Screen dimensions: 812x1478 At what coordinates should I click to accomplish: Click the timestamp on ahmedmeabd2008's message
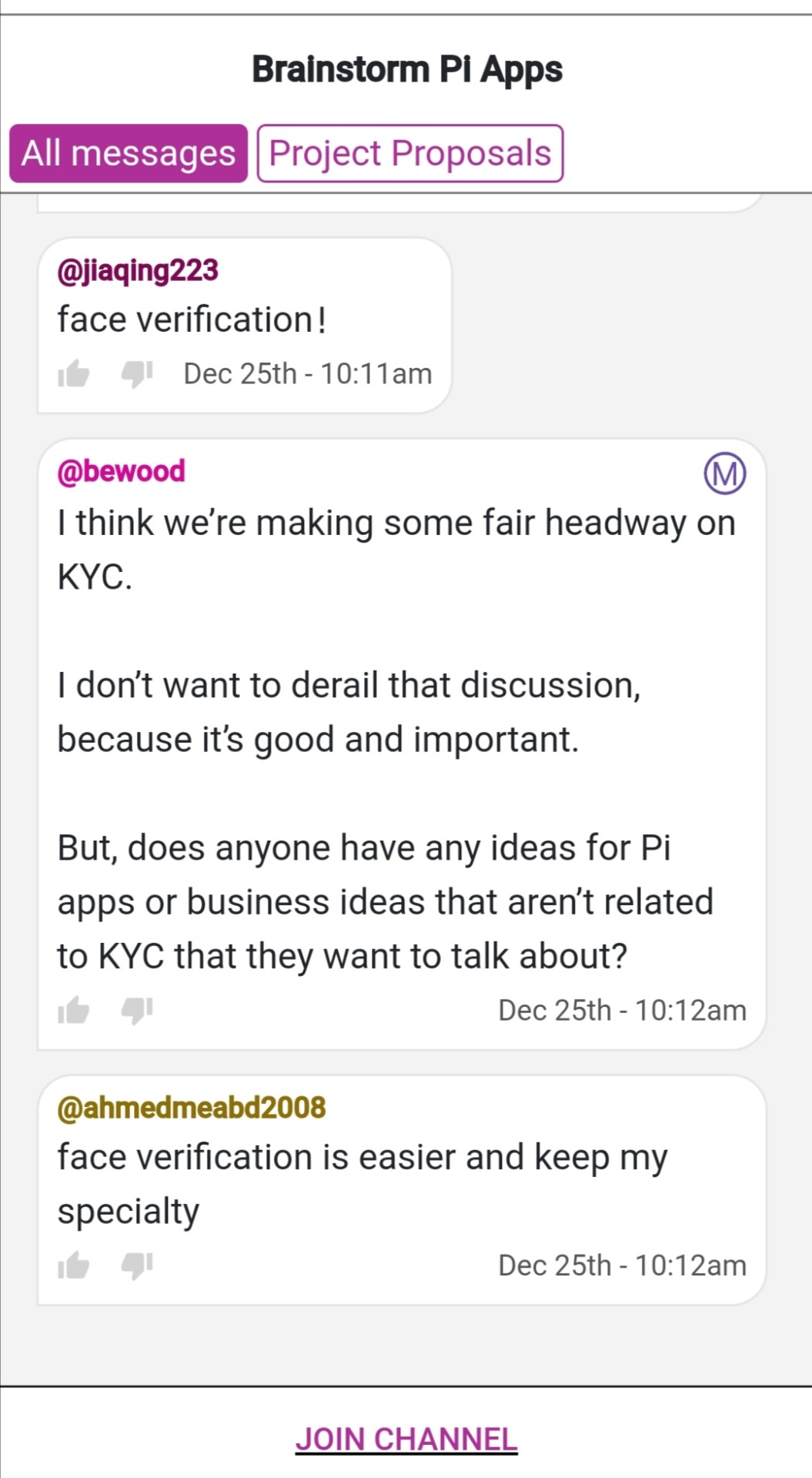[622, 1265]
